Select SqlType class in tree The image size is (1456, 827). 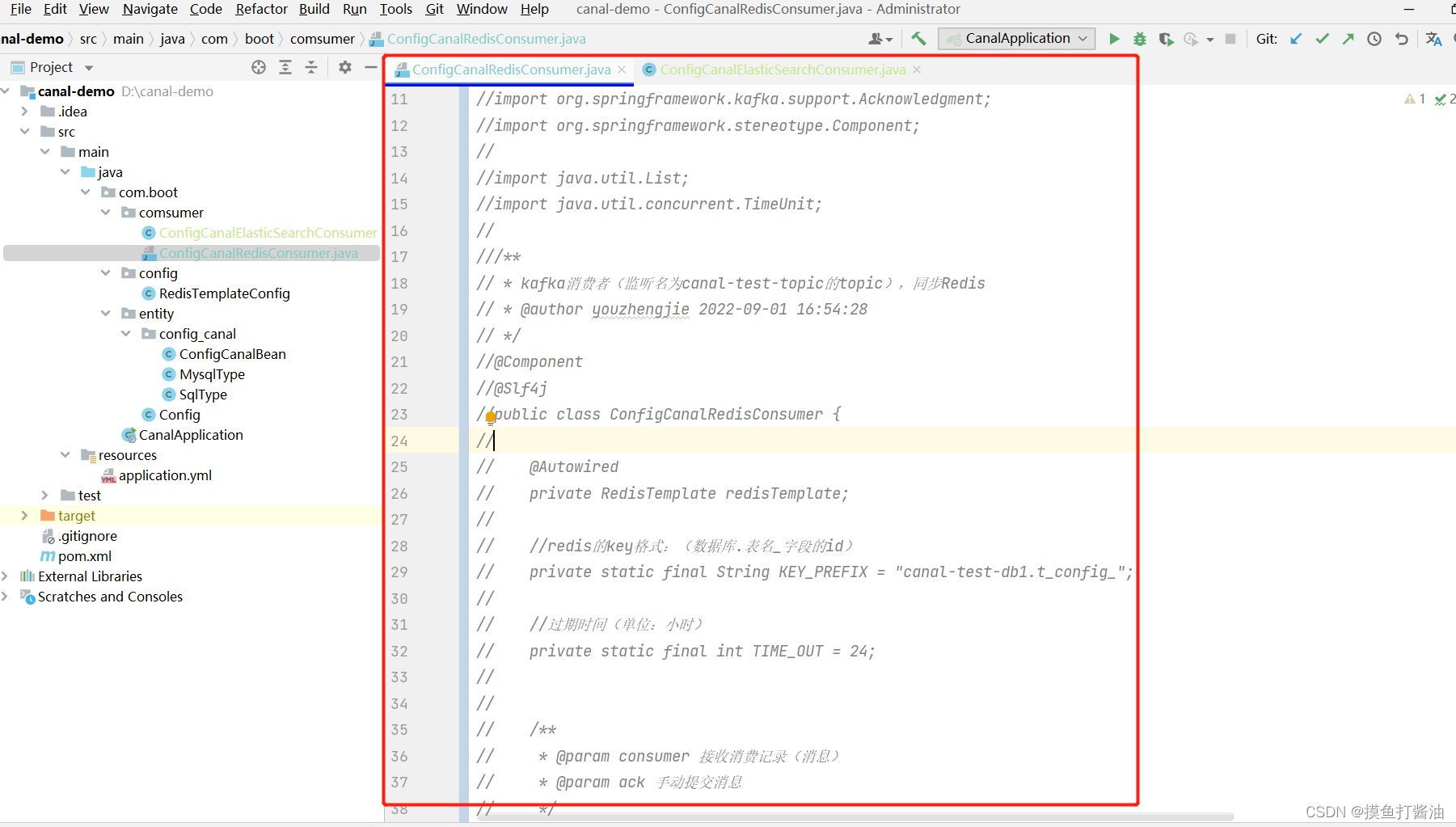click(x=203, y=395)
